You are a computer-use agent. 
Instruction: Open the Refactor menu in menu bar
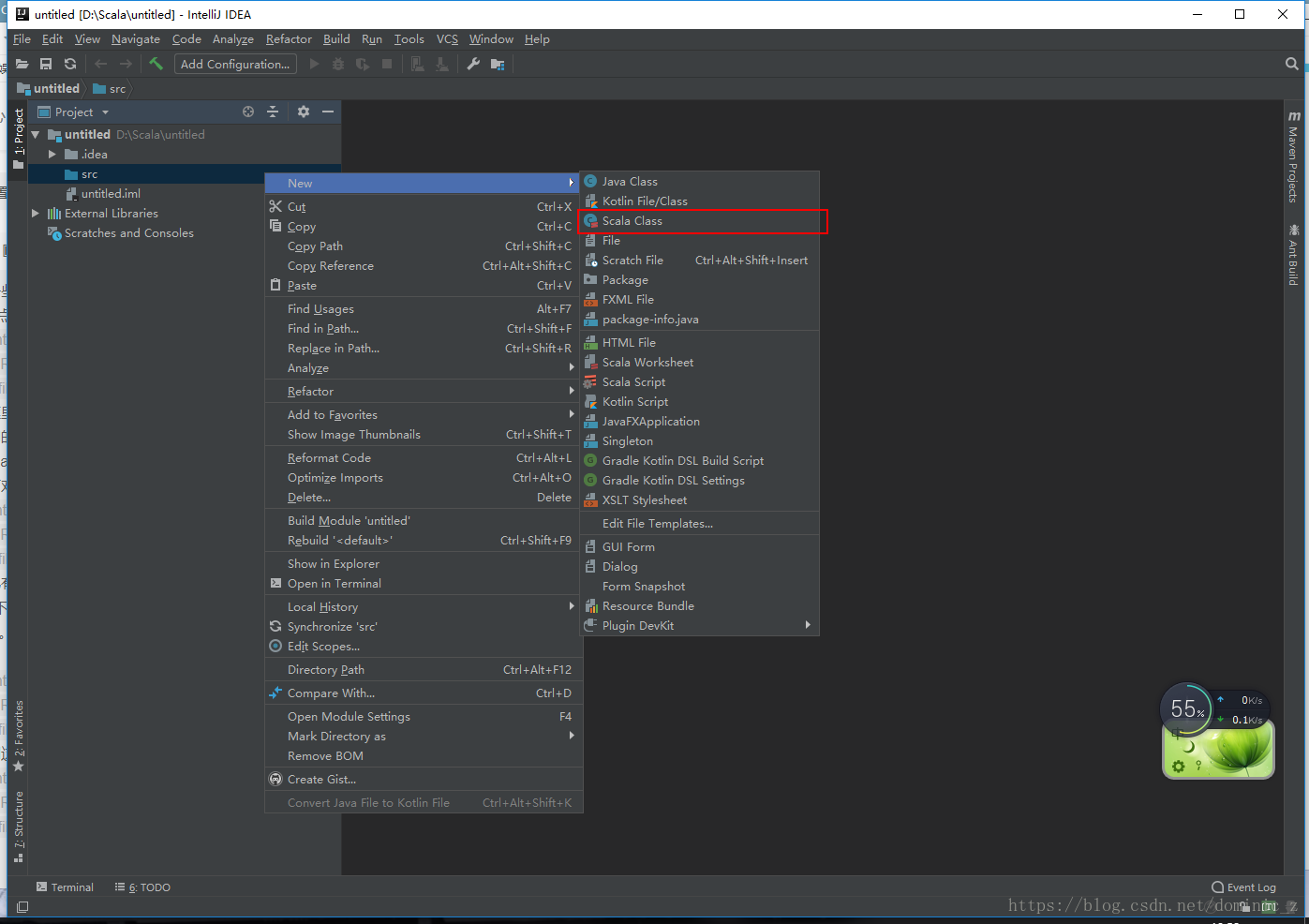point(289,39)
